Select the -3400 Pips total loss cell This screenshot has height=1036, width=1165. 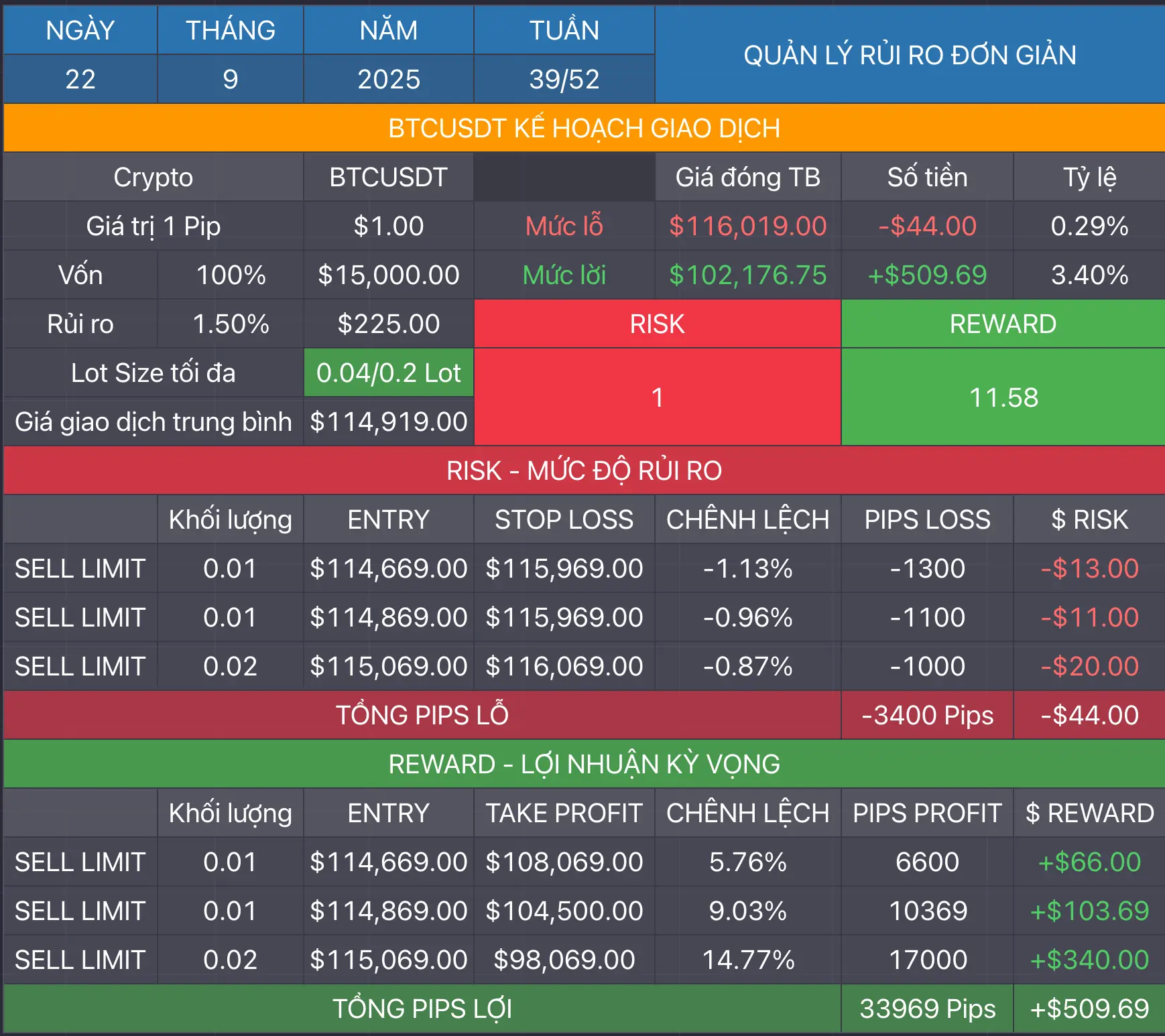[x=927, y=716]
